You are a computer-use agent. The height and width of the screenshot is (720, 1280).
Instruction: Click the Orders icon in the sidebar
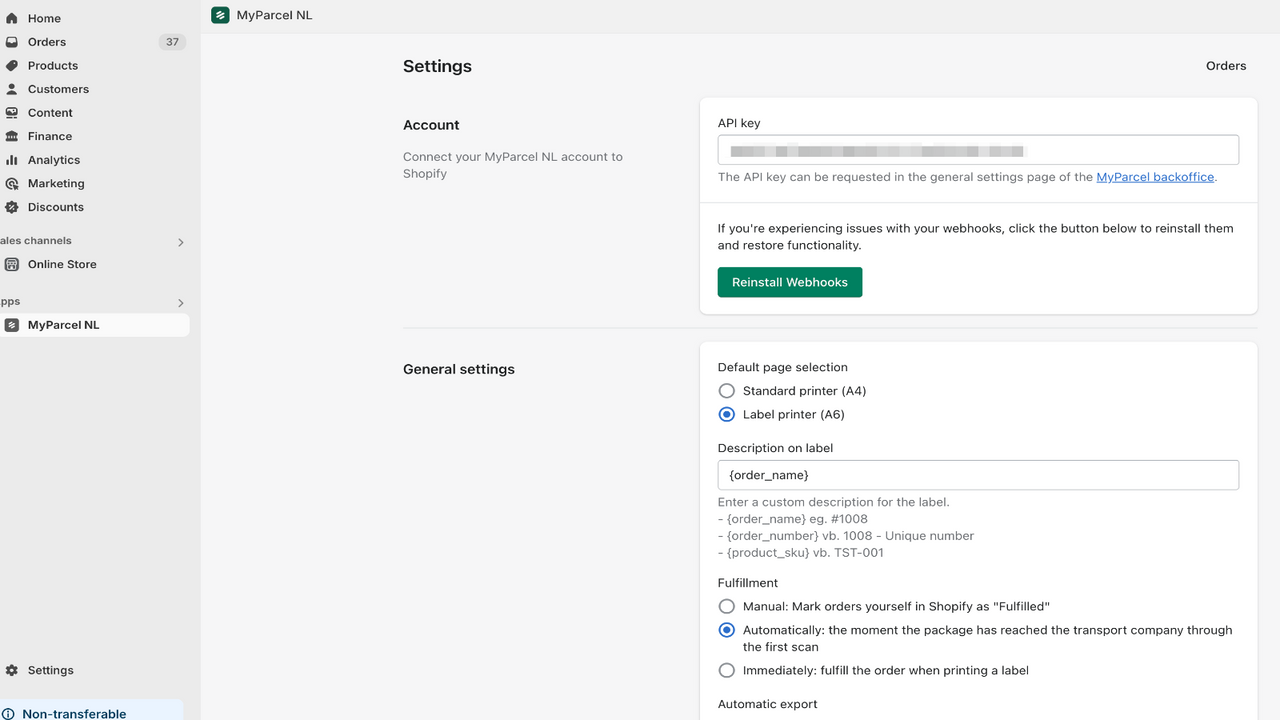tap(12, 41)
